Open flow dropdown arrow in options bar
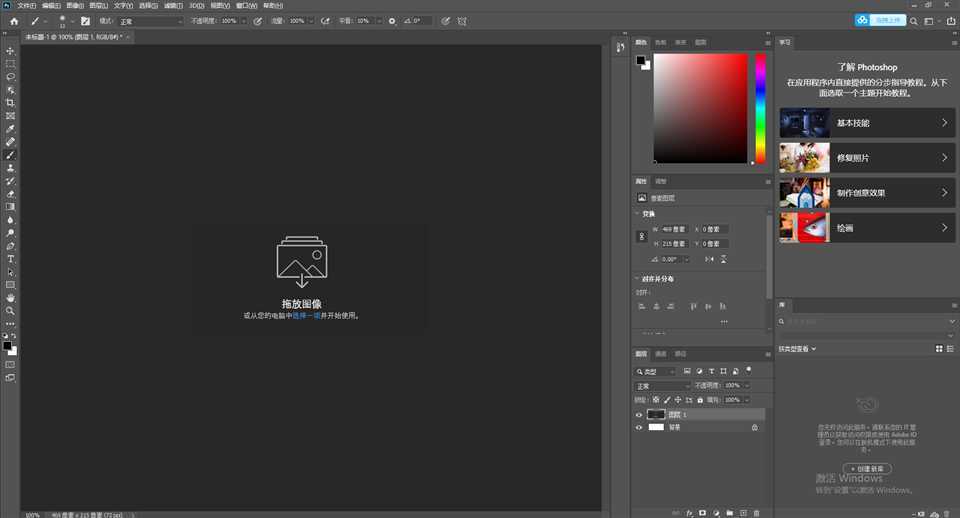Viewport: 960px width, 518px height. tap(311, 21)
